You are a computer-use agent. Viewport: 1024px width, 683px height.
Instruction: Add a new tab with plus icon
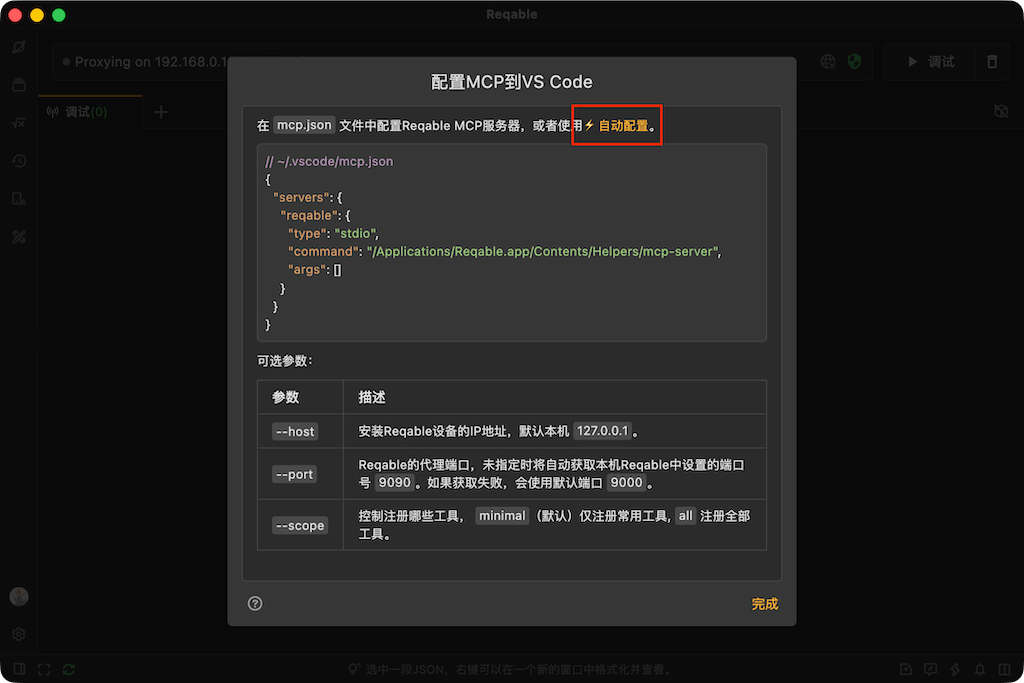[x=161, y=112]
